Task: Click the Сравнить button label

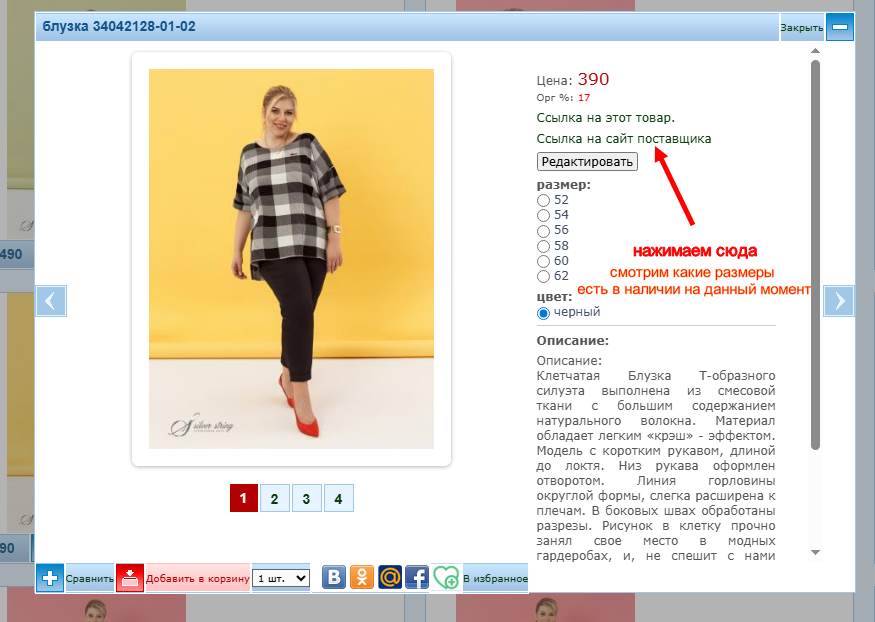Action: pyautogui.click(x=90, y=578)
